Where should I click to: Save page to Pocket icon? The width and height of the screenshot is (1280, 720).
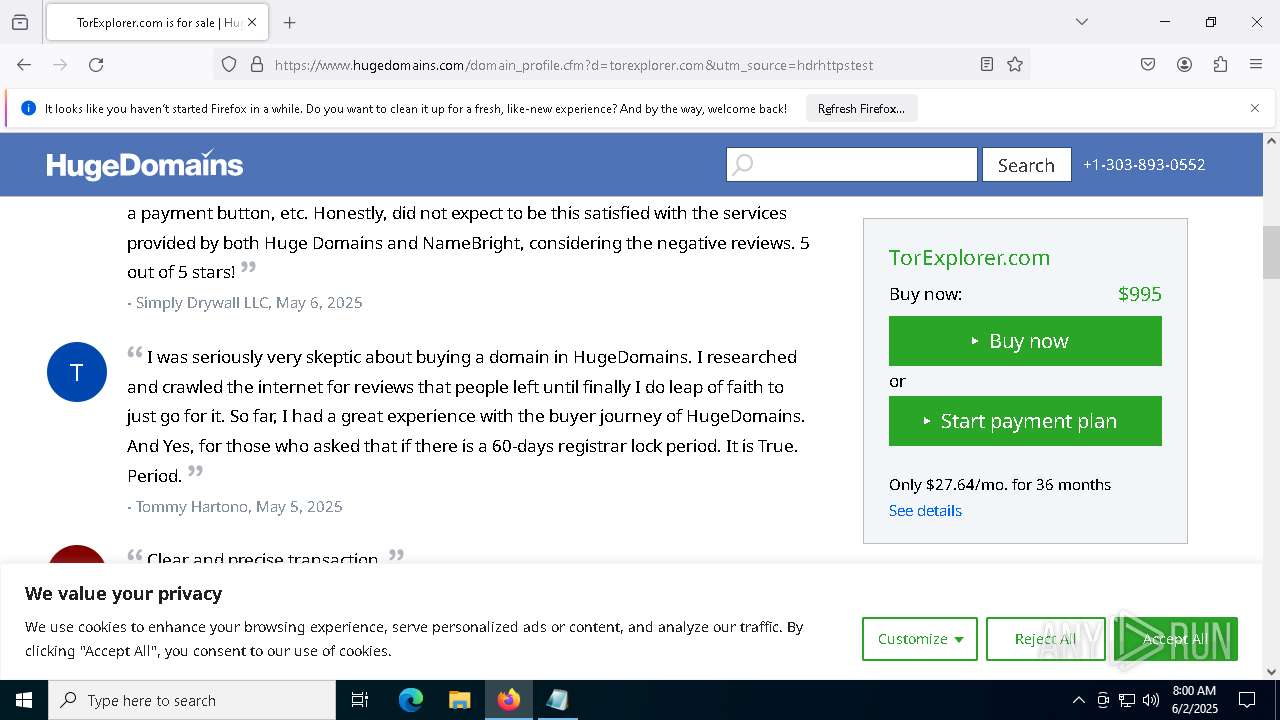tap(1148, 65)
